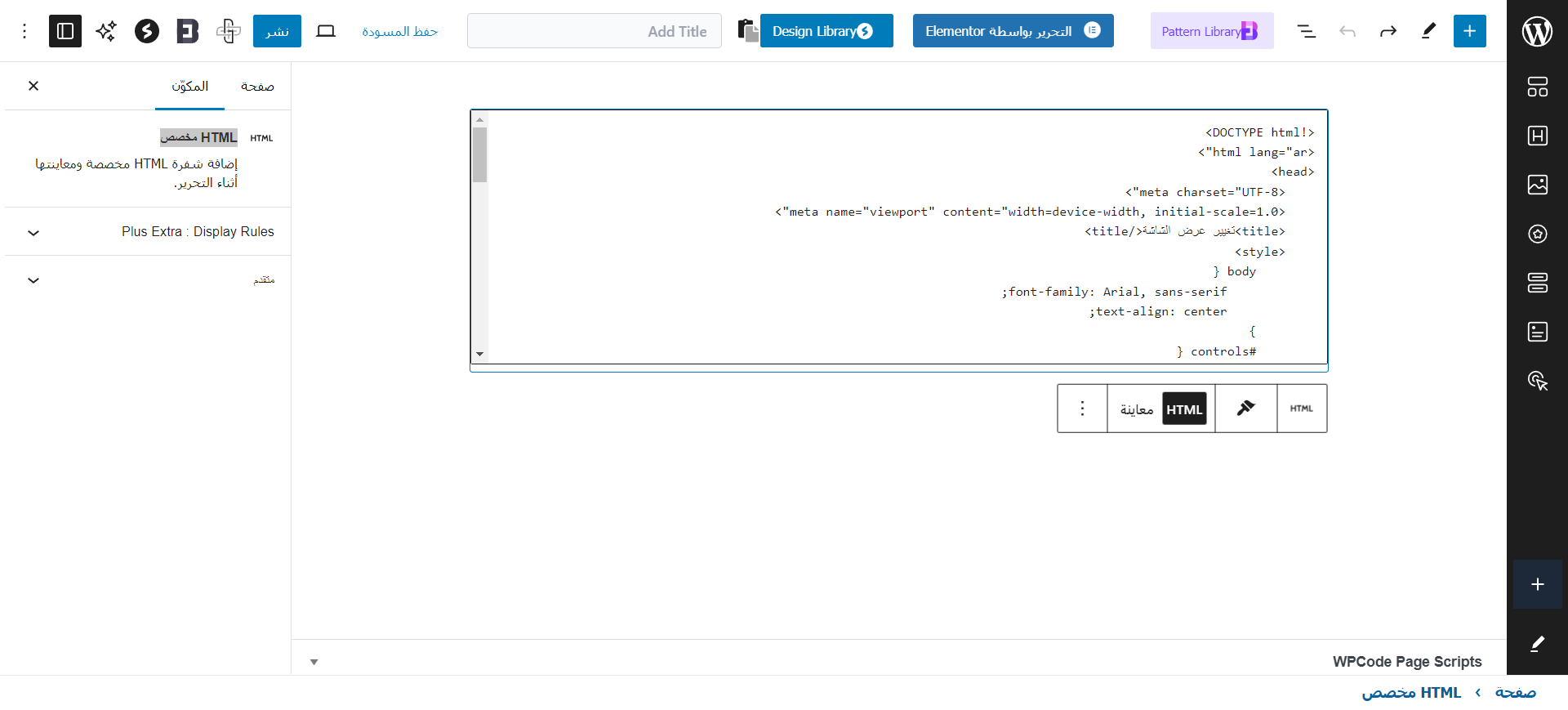The width and height of the screenshot is (1568, 710).
Task: Select the HTML mode button in block toolbar
Action: point(1184,409)
